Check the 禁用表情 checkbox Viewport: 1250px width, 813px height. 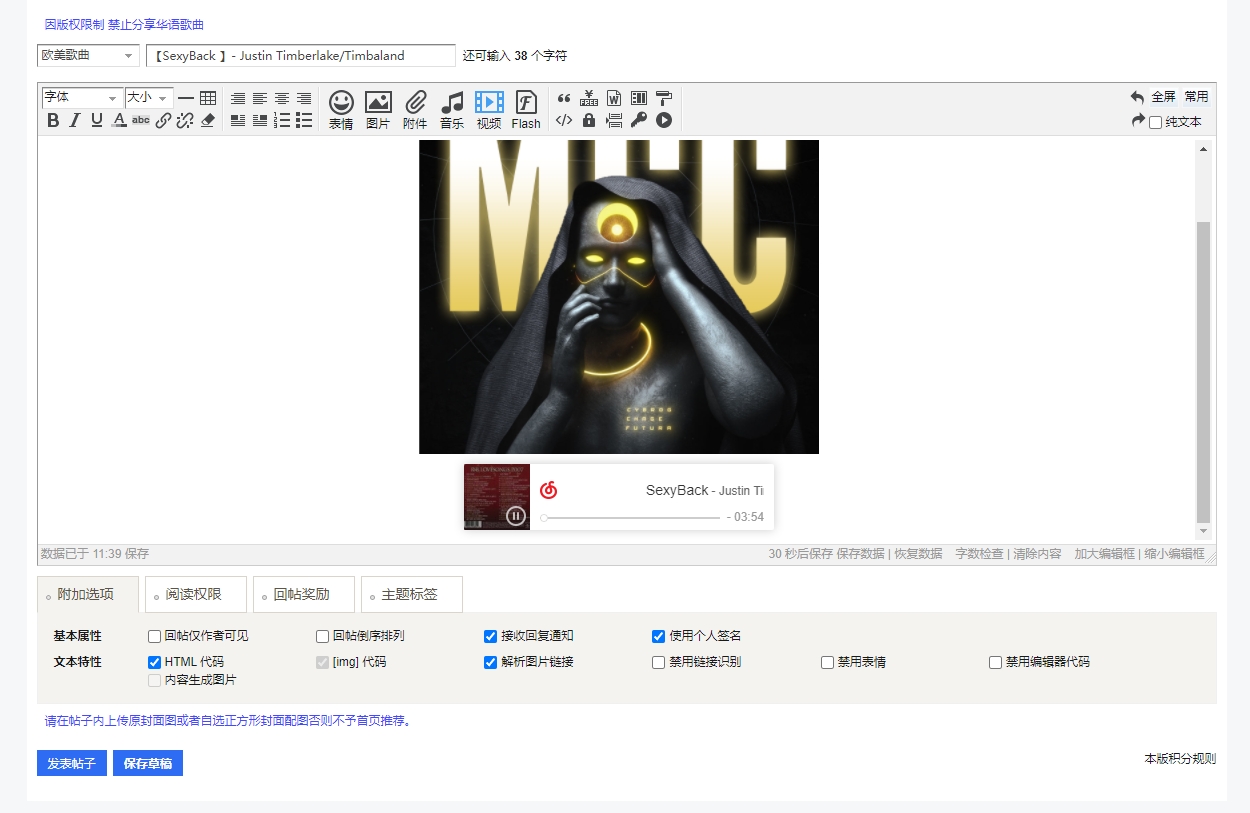coord(827,662)
